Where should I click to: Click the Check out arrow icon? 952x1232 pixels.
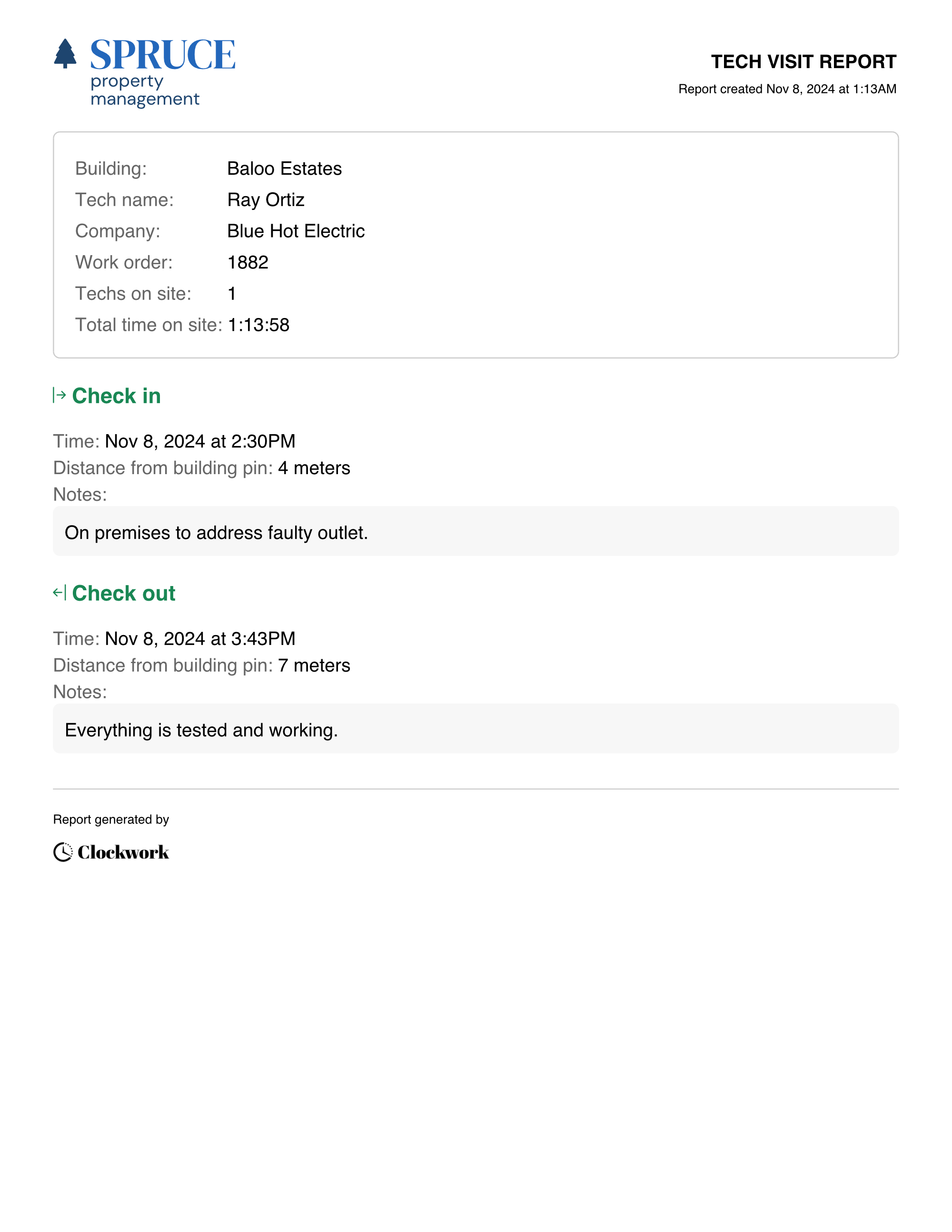(59, 592)
